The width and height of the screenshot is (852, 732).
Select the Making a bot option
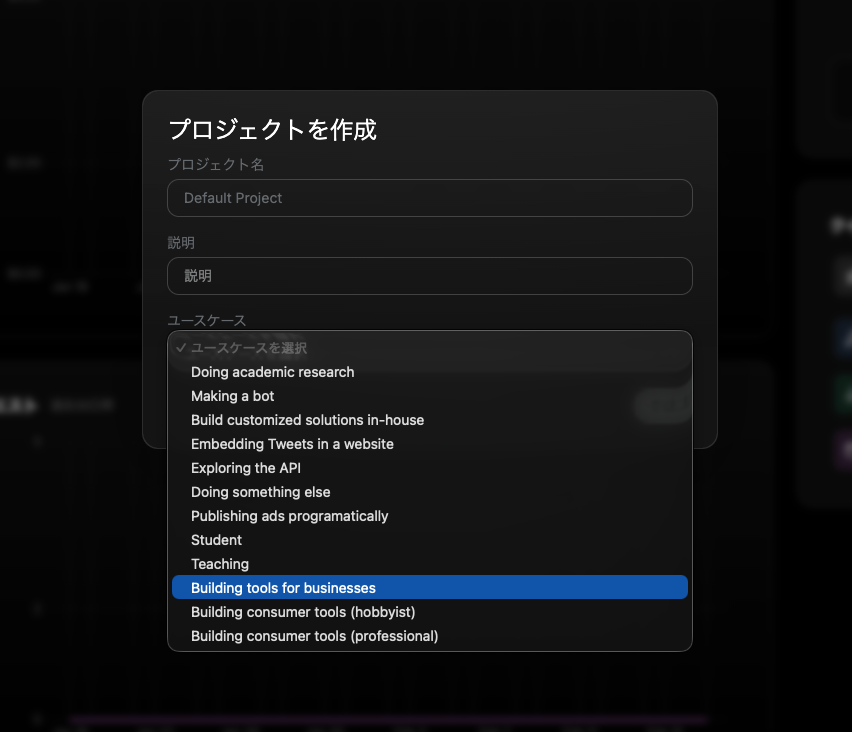(233, 396)
